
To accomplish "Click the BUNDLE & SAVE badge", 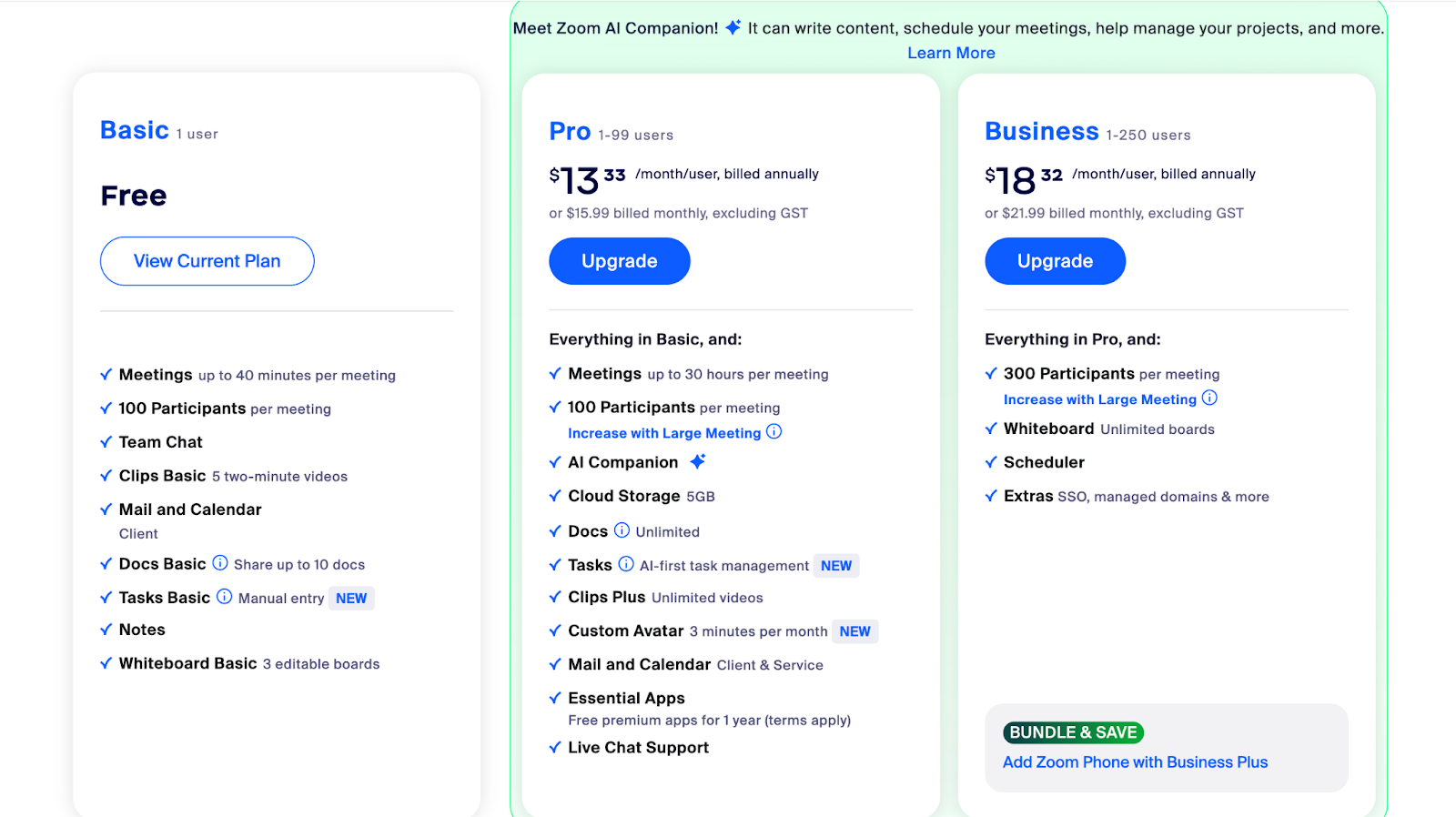I will 1073,732.
